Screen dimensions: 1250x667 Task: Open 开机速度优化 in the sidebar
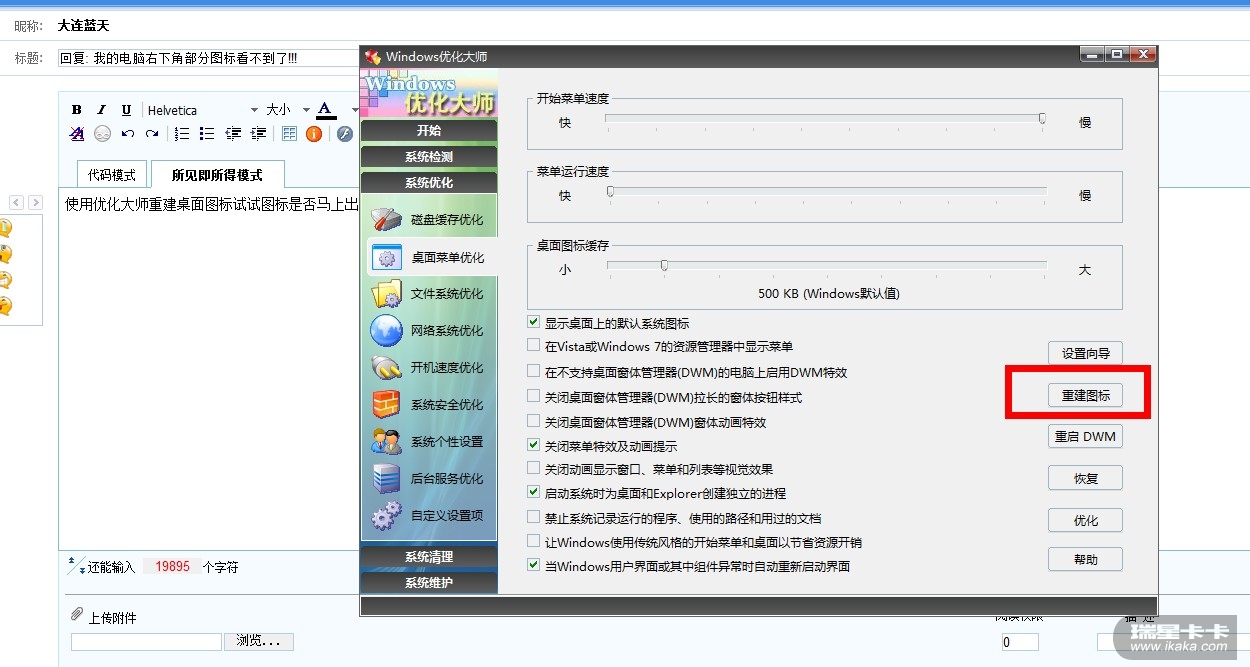(x=429, y=368)
